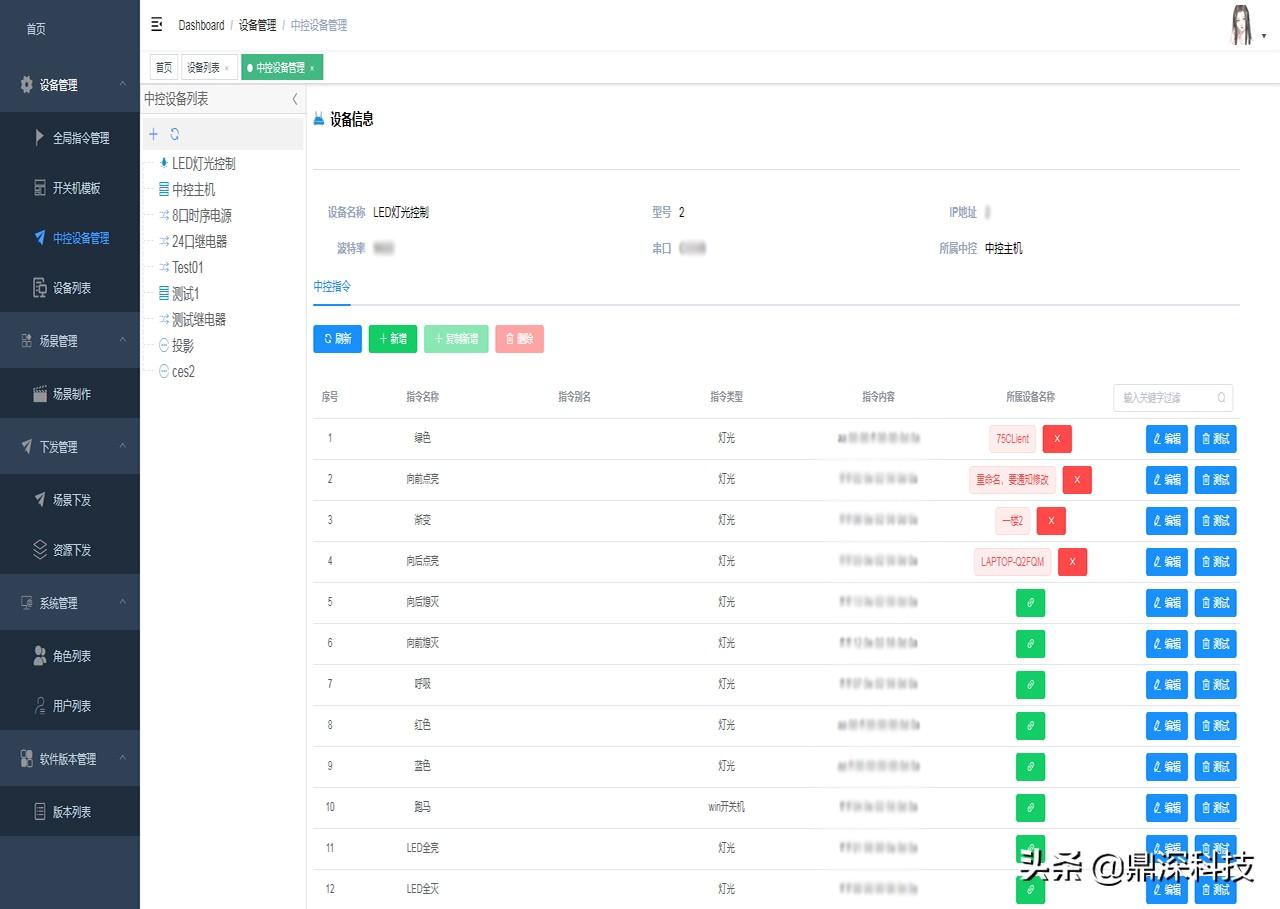
Task: Refresh the central control device list
Action: pyautogui.click(x=175, y=134)
